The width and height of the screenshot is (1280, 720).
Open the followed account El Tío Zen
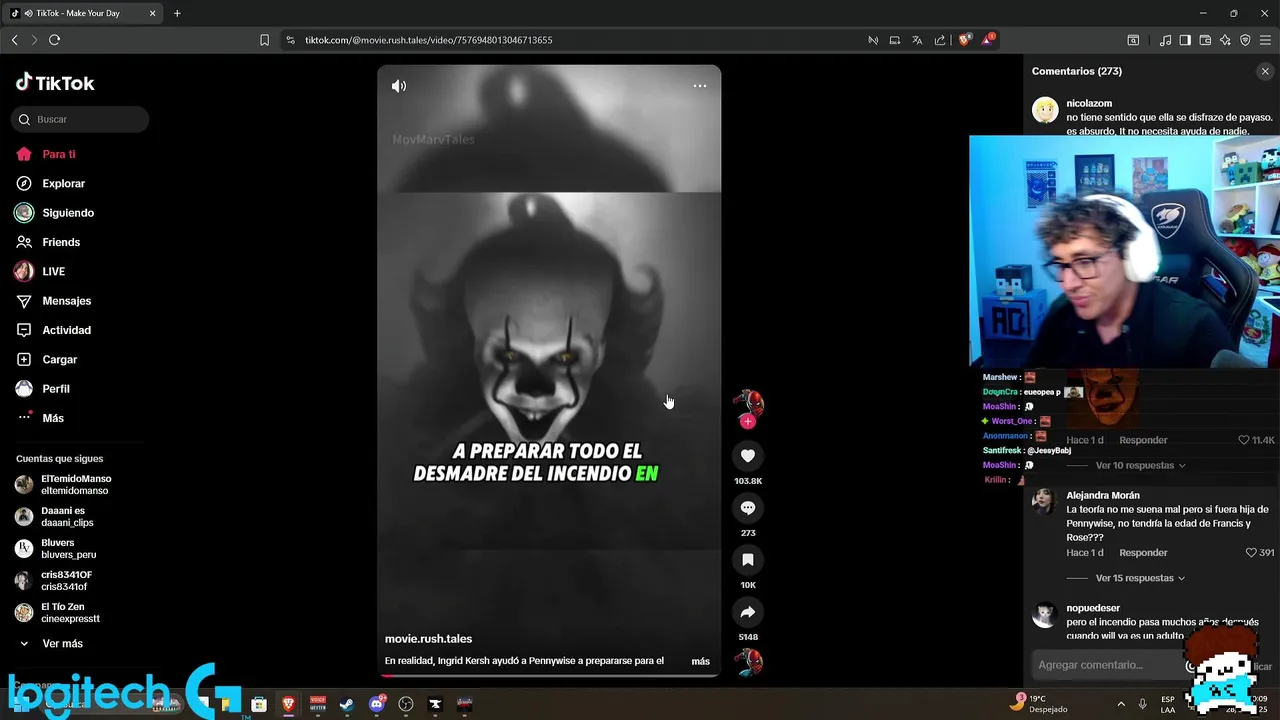pyautogui.click(x=58, y=613)
